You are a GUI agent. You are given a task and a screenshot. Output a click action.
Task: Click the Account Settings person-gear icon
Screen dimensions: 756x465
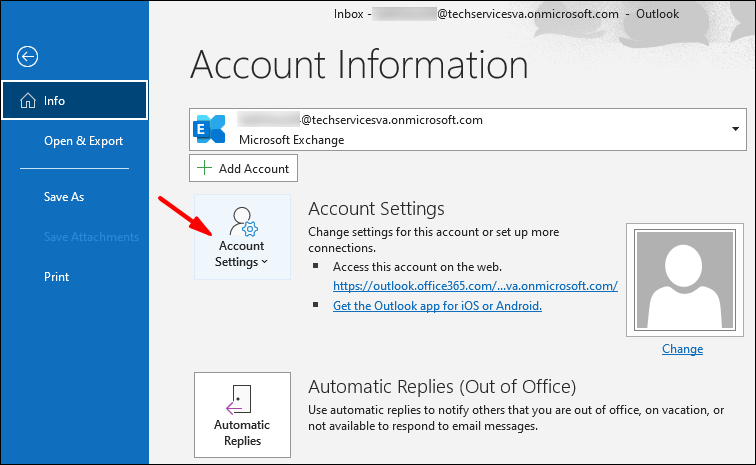point(242,222)
